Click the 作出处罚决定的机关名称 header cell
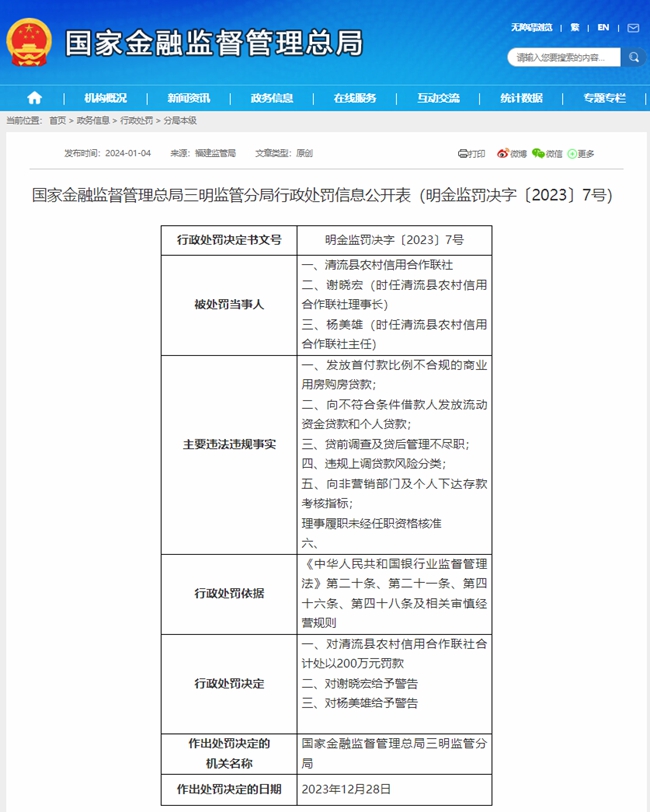This screenshot has height=812, width=650. 229,753
